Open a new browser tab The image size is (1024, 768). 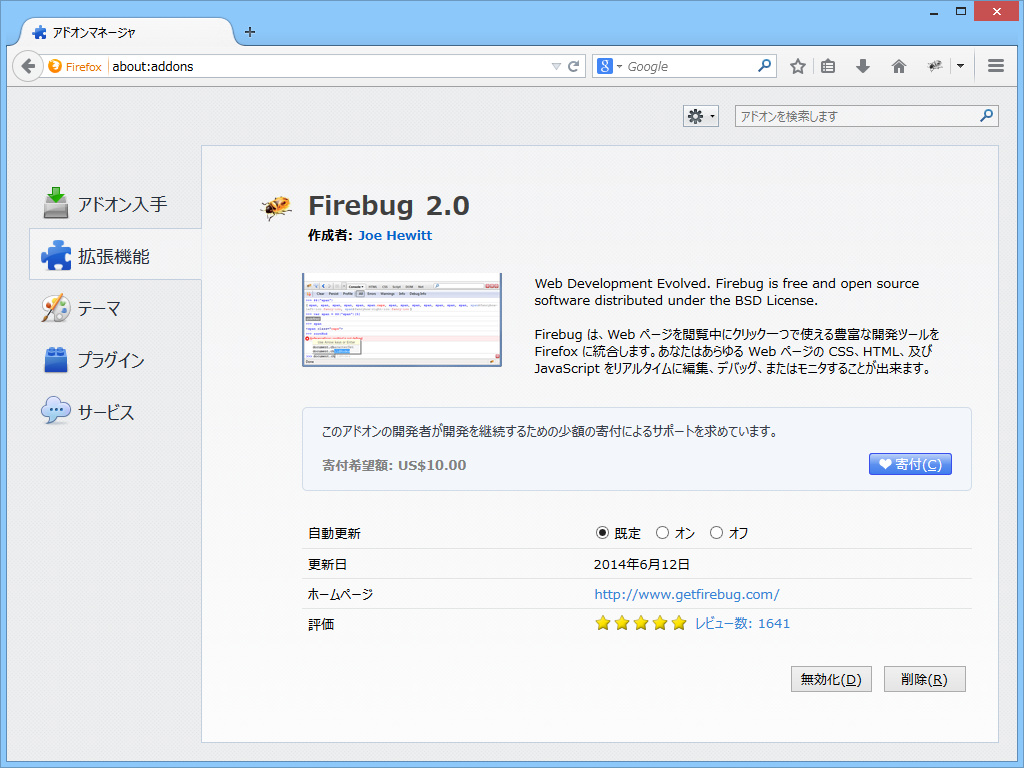pyautogui.click(x=249, y=32)
